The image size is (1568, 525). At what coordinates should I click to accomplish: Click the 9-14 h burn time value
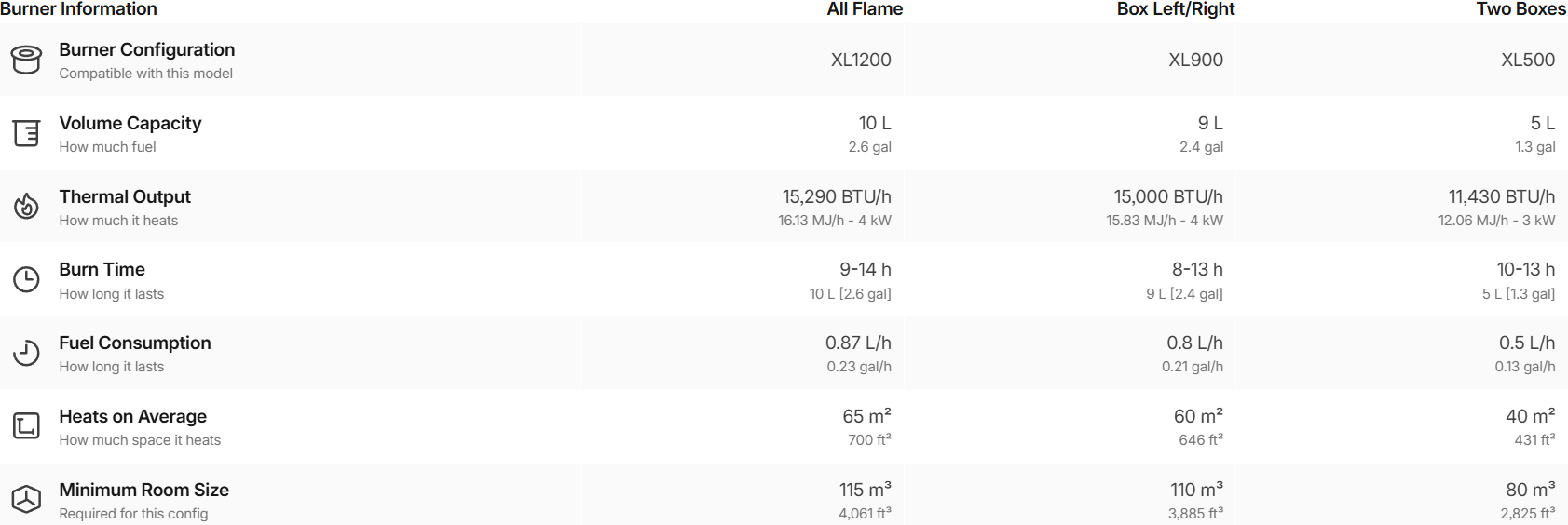coord(865,269)
